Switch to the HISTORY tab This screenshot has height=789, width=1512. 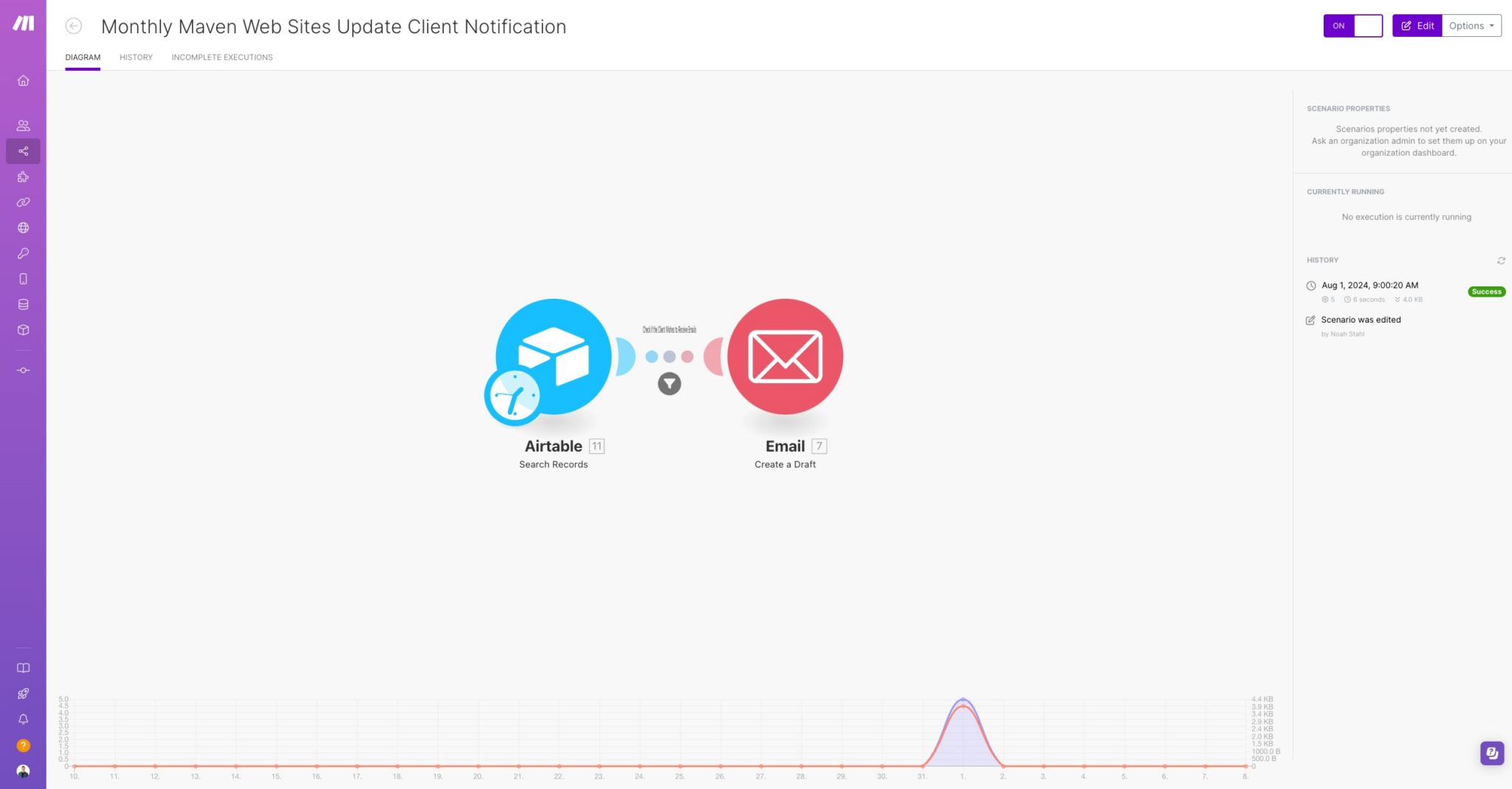click(x=136, y=58)
